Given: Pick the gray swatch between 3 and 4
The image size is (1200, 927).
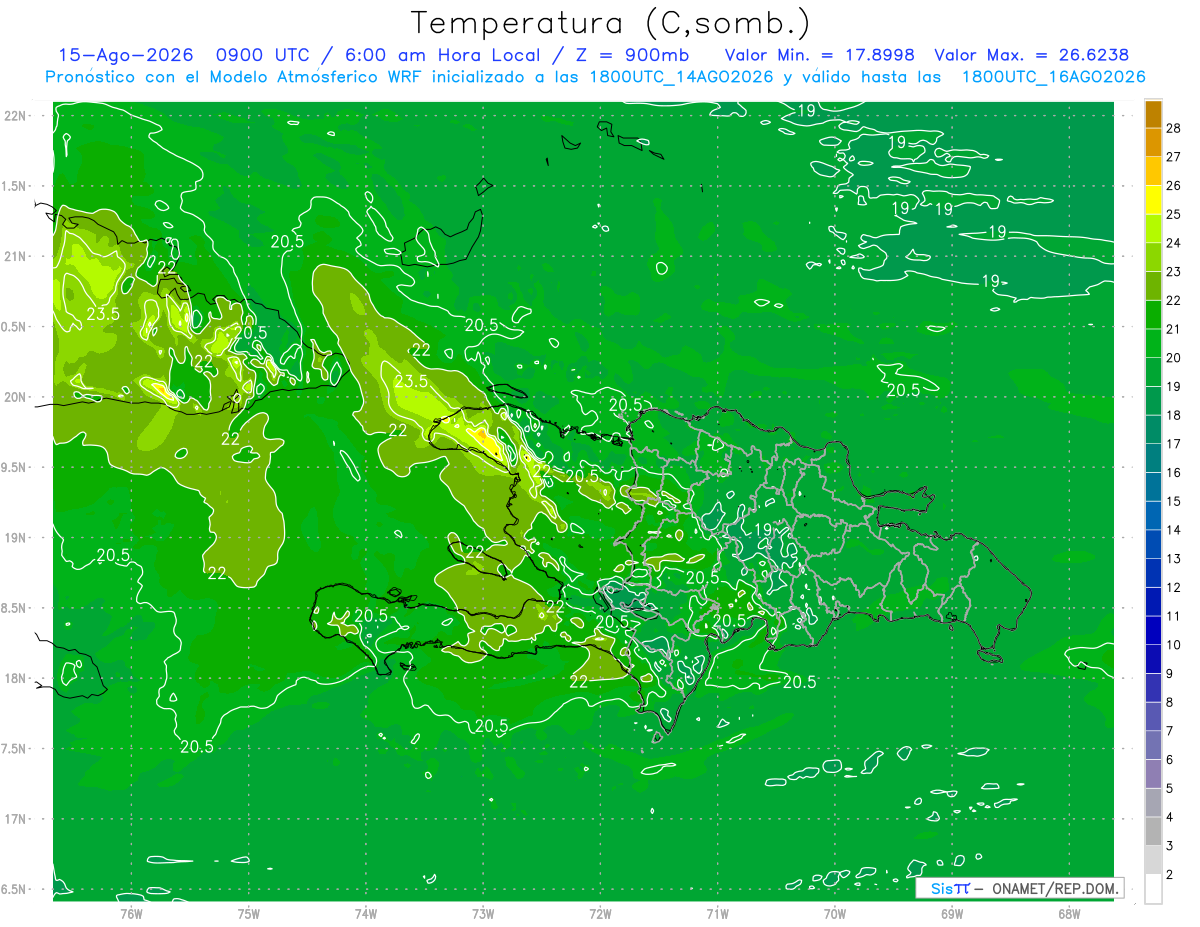Looking at the screenshot, I should coord(1153,832).
